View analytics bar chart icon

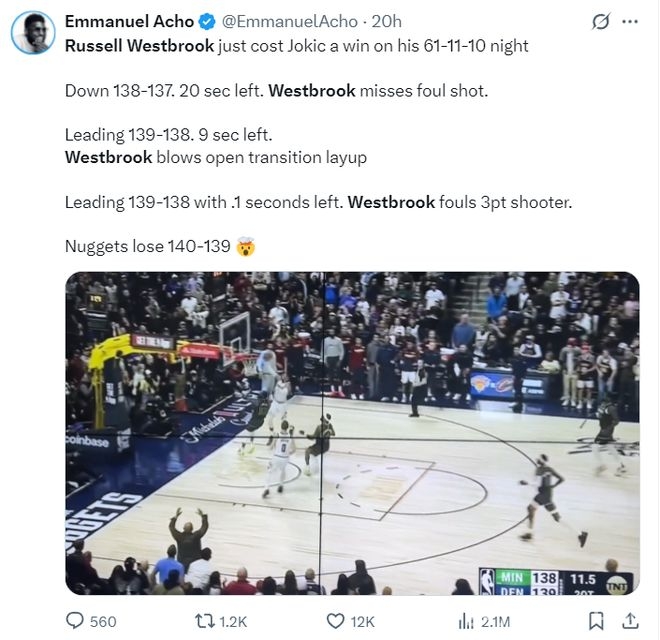[x=466, y=621]
